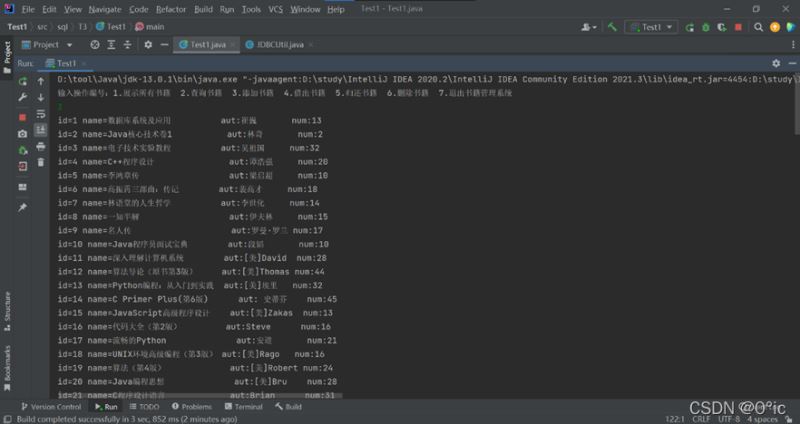Rerun Test1 from the Run panel

pos(22,81)
